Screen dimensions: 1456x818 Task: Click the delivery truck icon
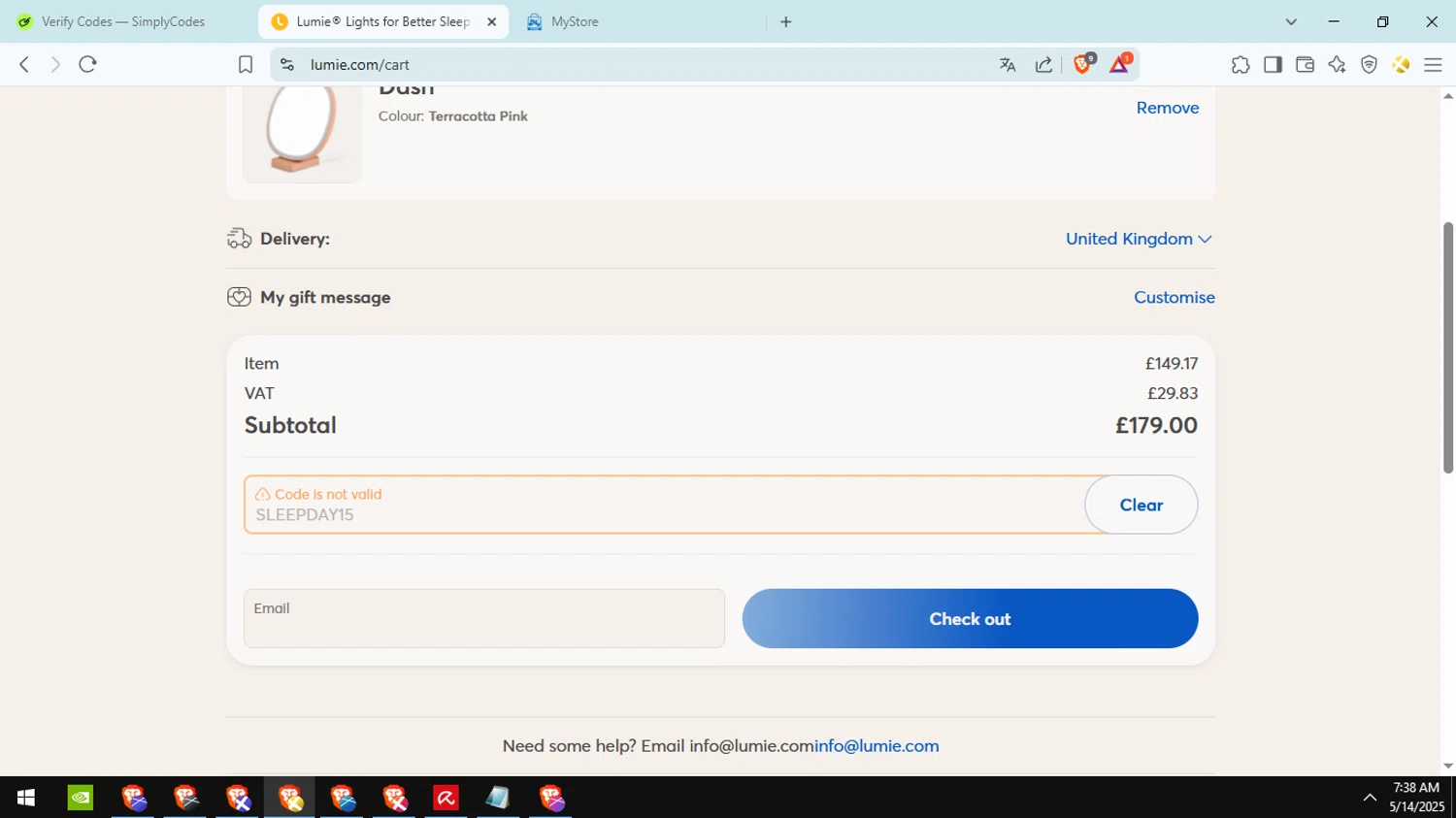click(x=239, y=239)
